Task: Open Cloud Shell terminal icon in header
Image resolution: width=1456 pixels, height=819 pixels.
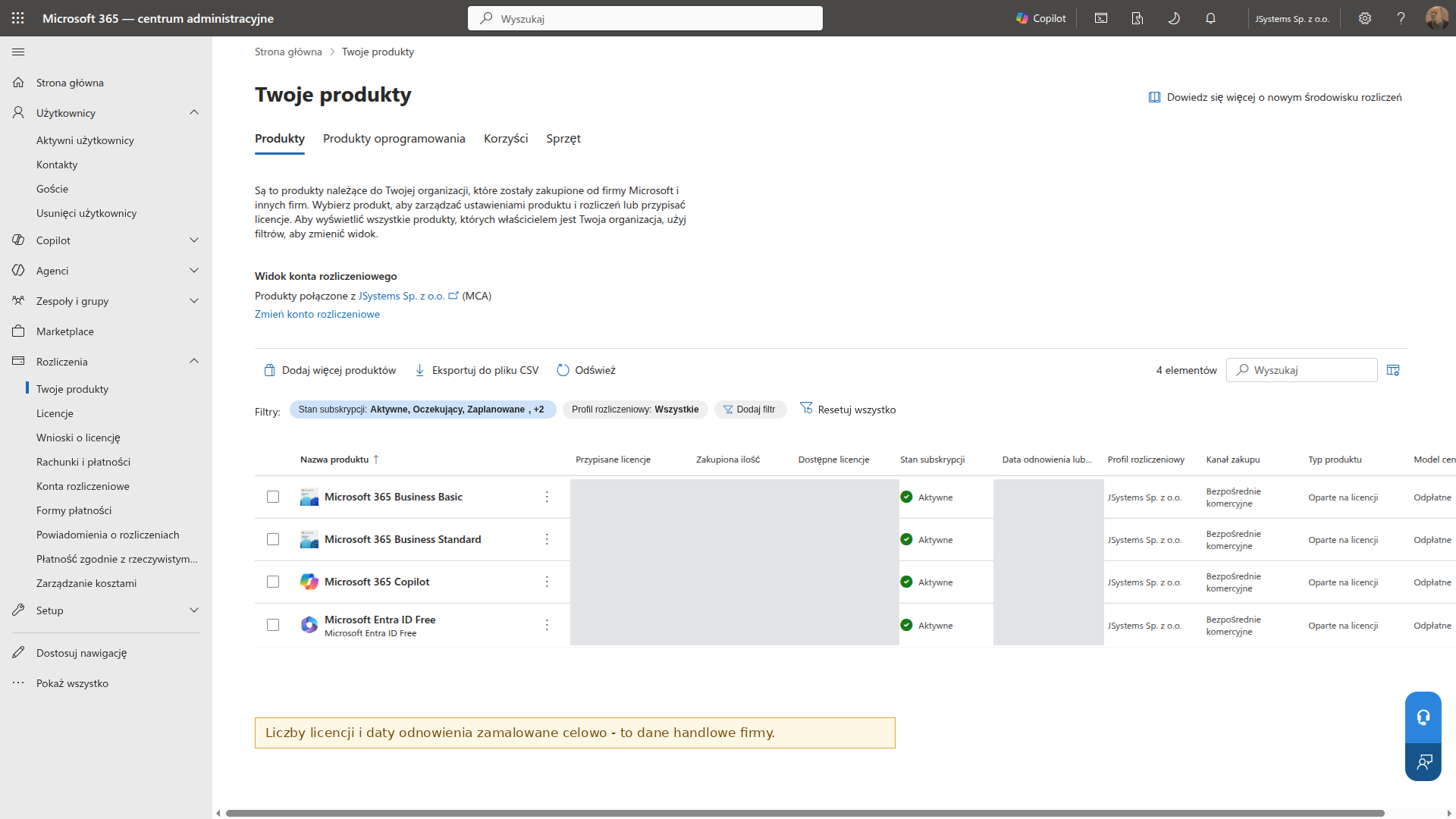Action: 1101,18
